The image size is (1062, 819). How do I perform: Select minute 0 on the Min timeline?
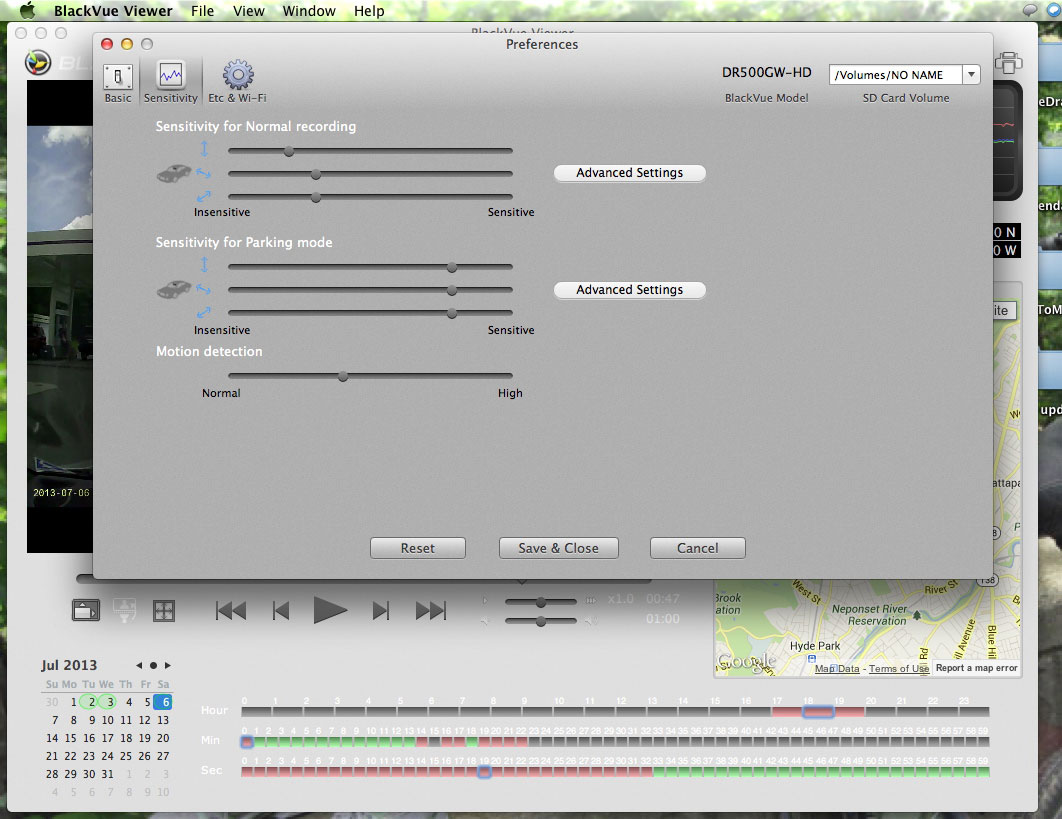247,742
